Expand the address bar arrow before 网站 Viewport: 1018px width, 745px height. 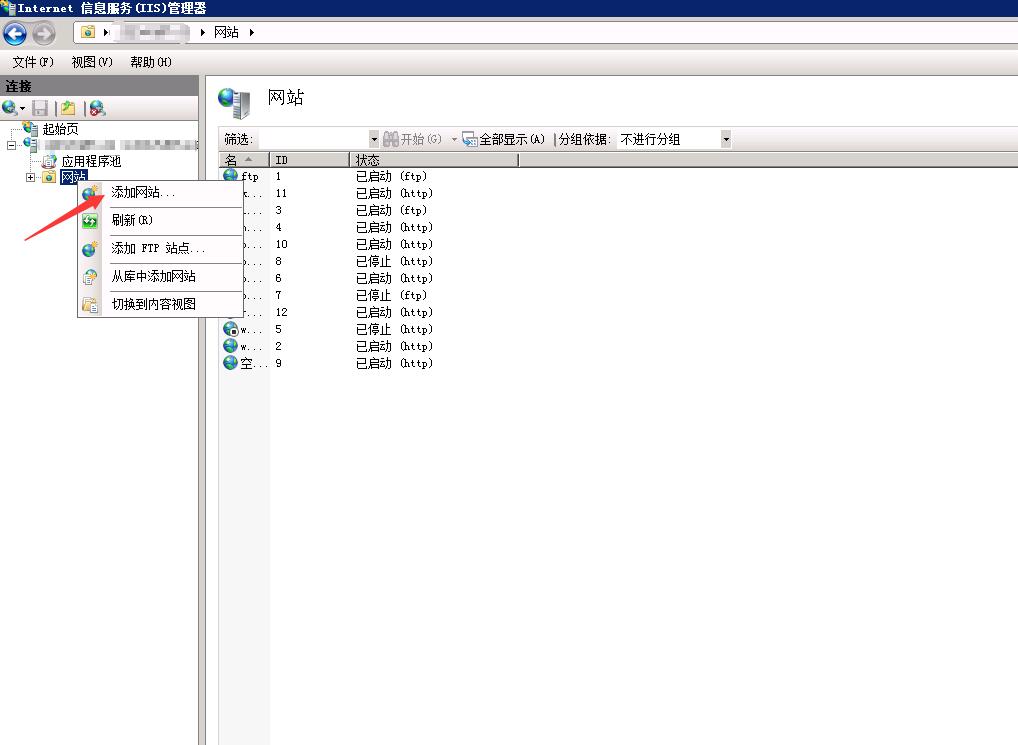(x=203, y=32)
